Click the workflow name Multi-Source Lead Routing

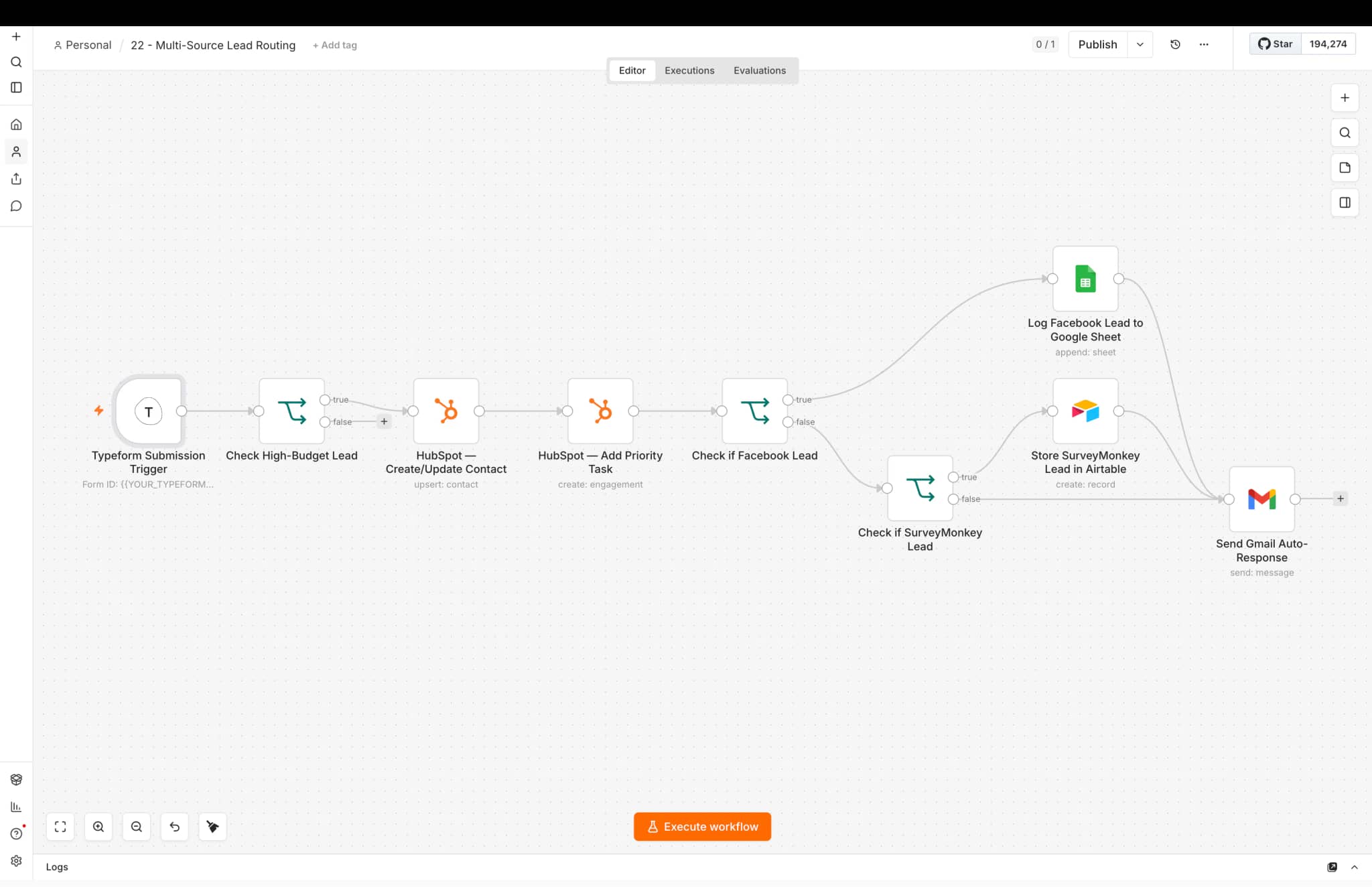[x=213, y=45]
